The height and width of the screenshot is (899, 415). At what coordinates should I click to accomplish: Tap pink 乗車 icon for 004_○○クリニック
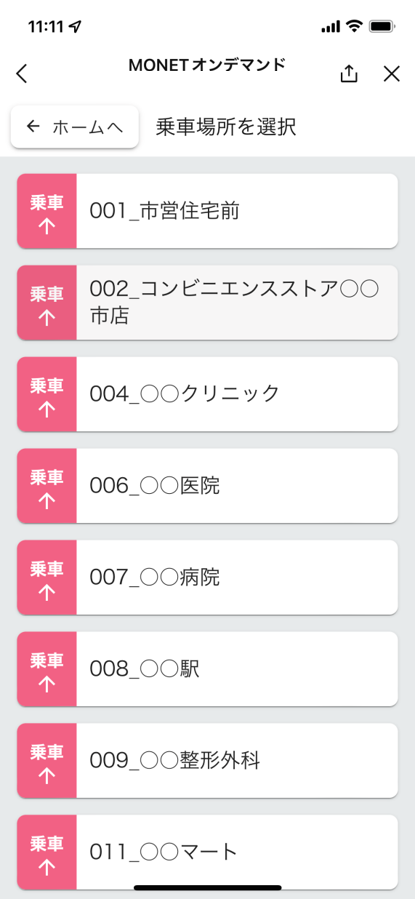pos(47,394)
